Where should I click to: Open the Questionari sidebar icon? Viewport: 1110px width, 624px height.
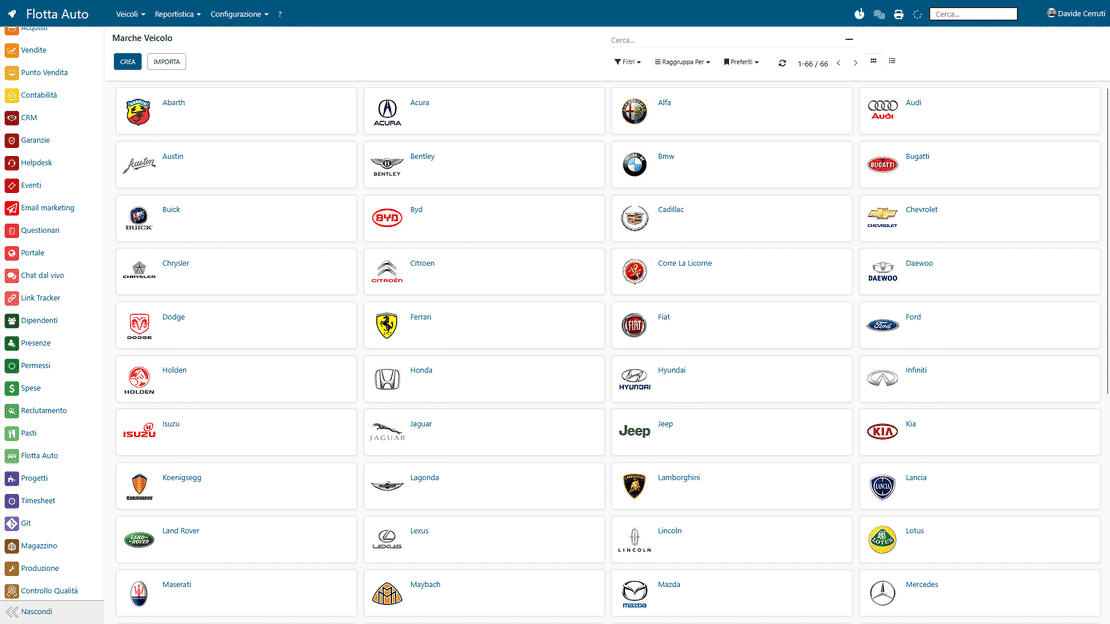11,230
